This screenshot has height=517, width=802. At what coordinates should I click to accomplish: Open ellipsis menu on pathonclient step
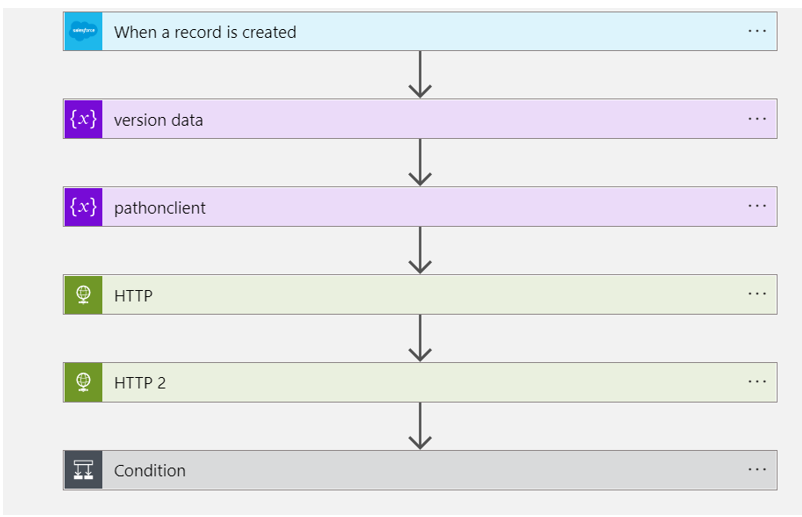click(x=757, y=207)
